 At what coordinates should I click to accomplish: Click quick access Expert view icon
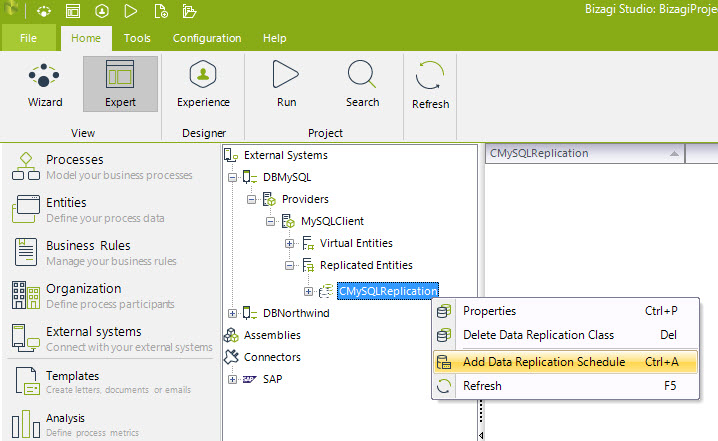coord(73,11)
